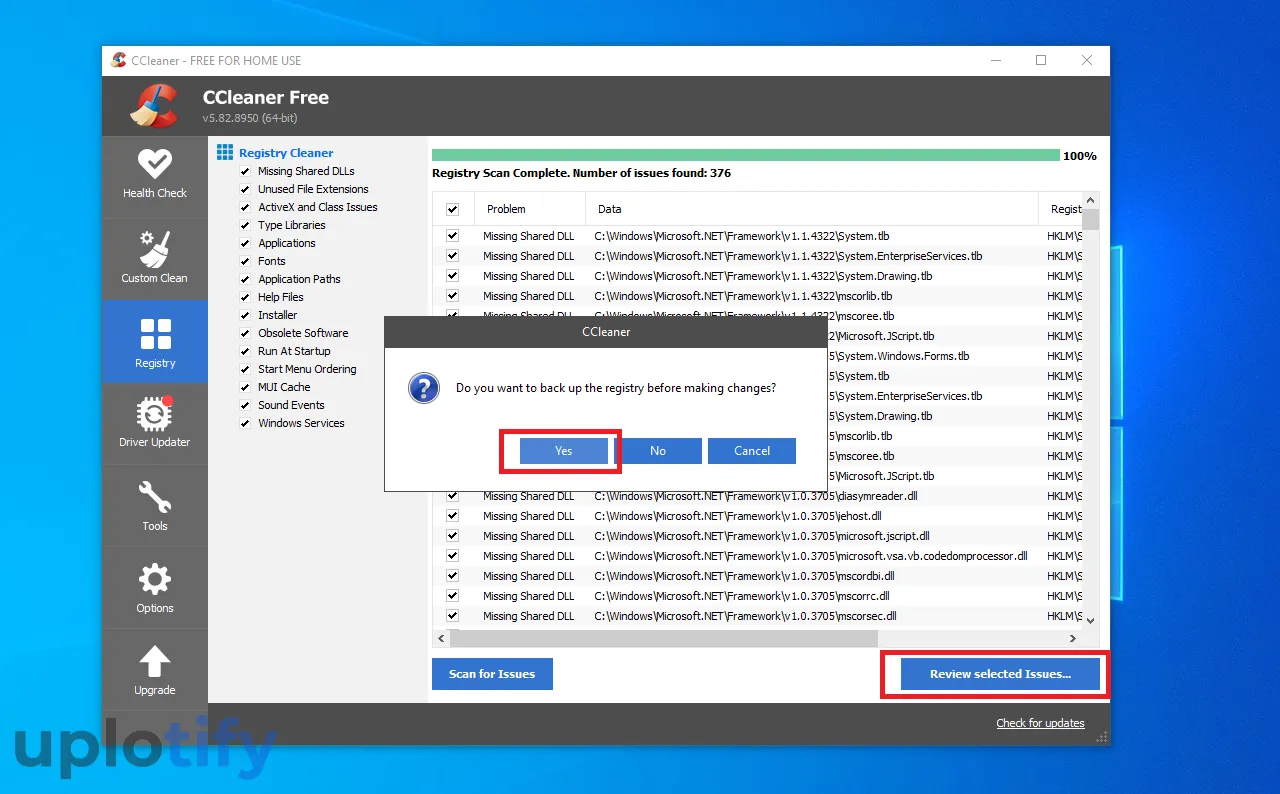Select the Installer list entry
Viewport: 1280px width, 794px height.
click(x=278, y=315)
